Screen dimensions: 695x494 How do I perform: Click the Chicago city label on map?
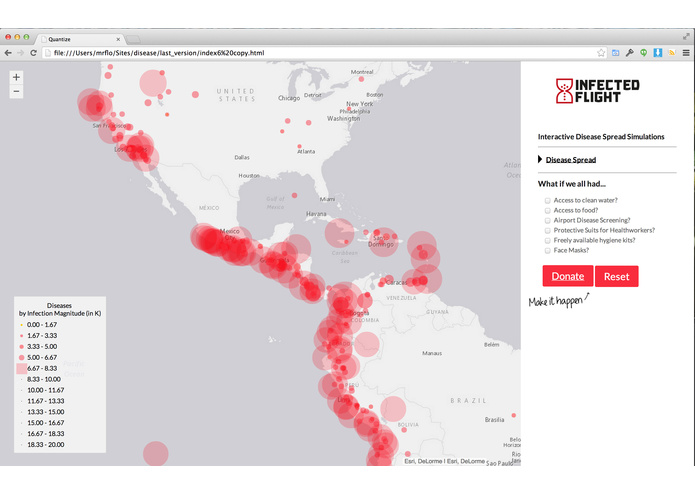[x=289, y=98]
